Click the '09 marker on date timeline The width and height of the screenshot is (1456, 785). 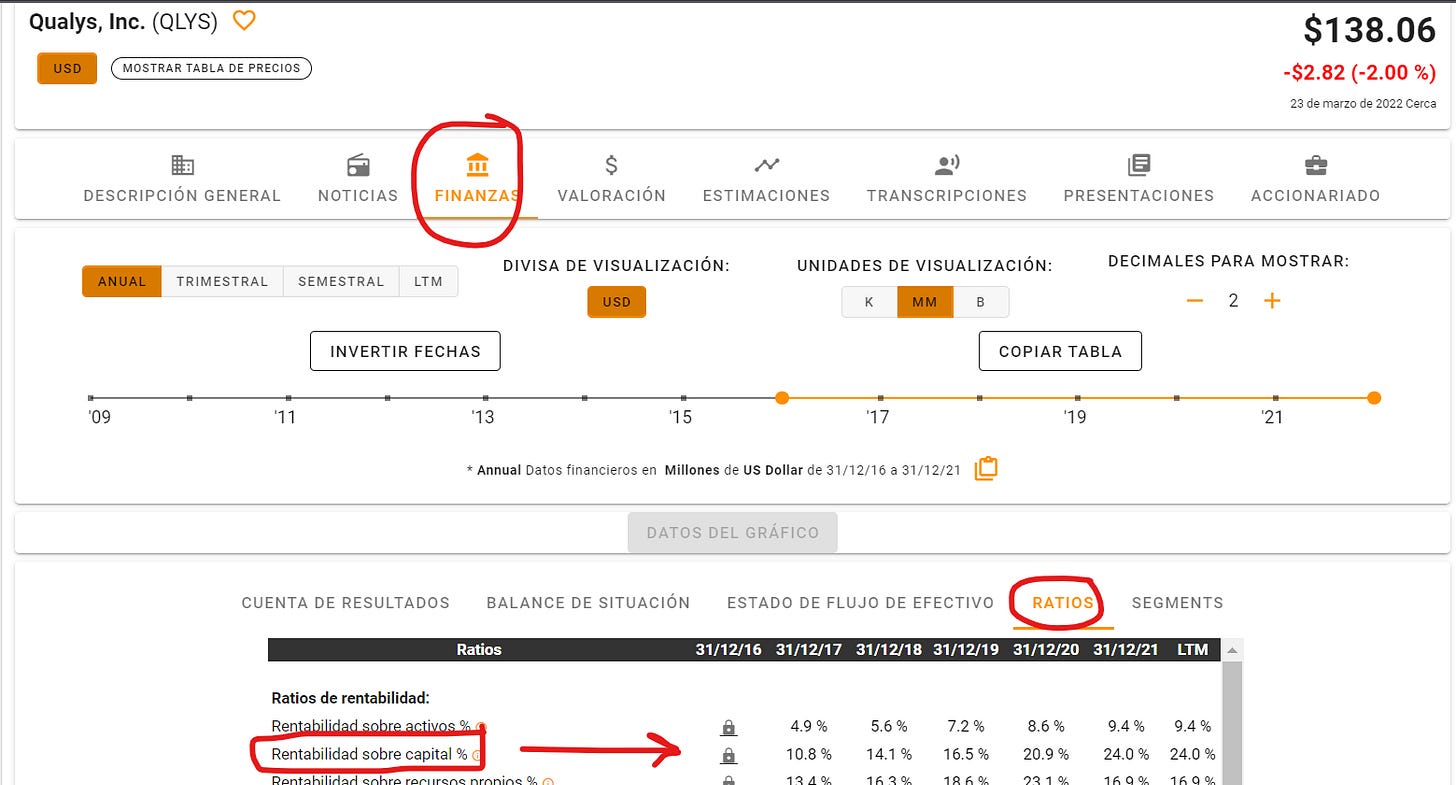tap(91, 398)
